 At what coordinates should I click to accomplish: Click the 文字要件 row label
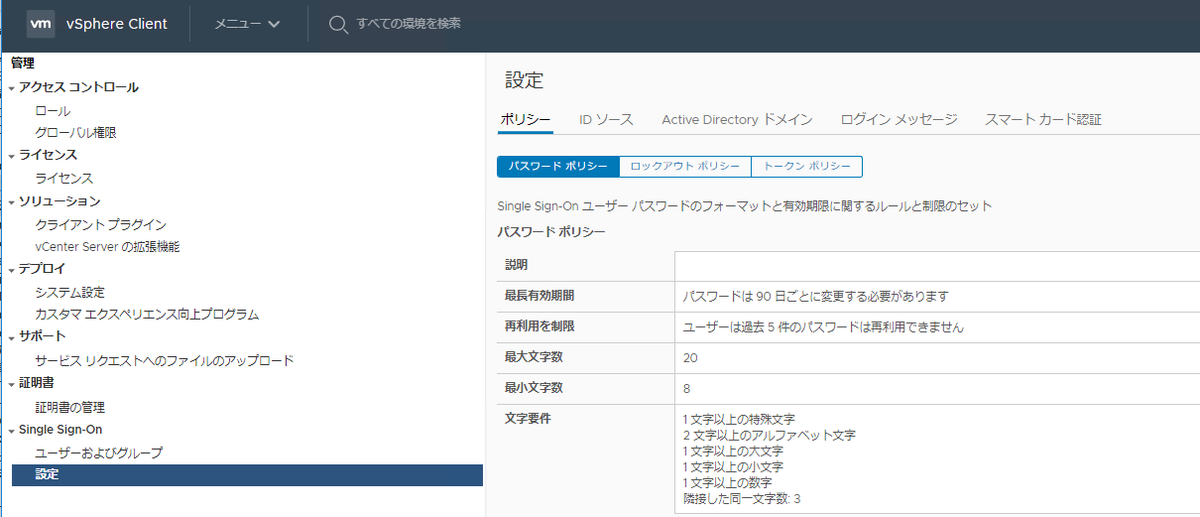[528, 418]
